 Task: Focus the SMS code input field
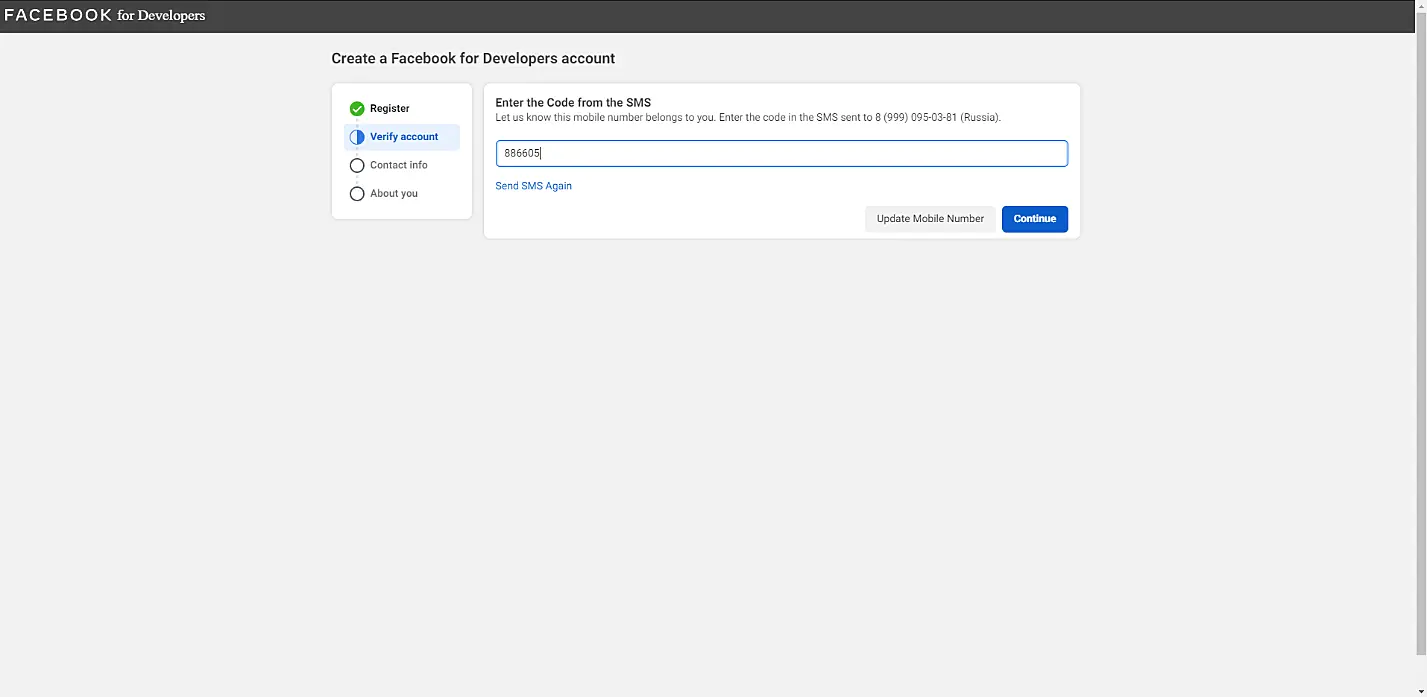point(781,154)
